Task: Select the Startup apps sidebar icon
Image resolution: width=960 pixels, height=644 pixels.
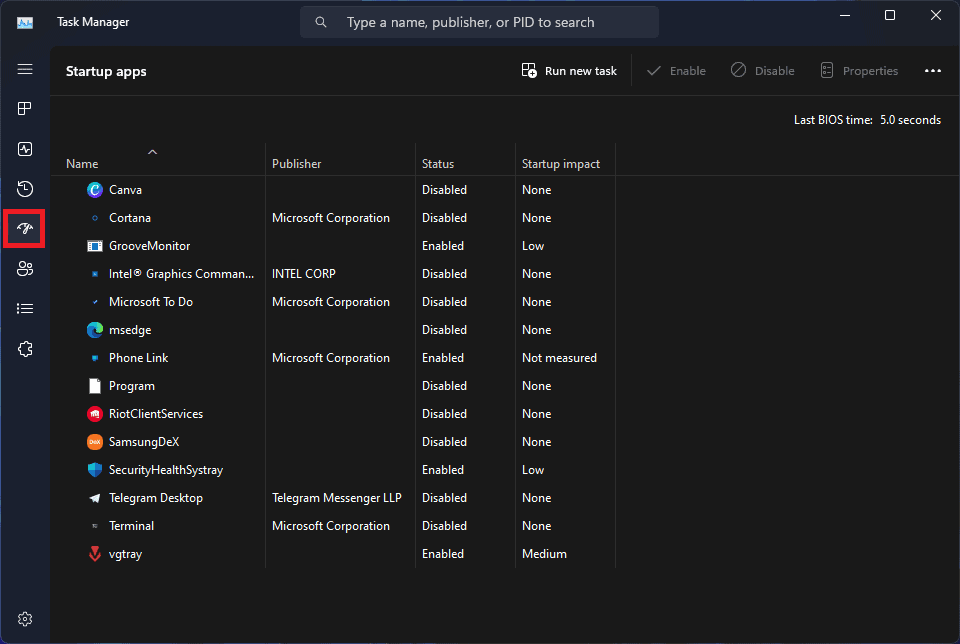Action: [x=25, y=228]
